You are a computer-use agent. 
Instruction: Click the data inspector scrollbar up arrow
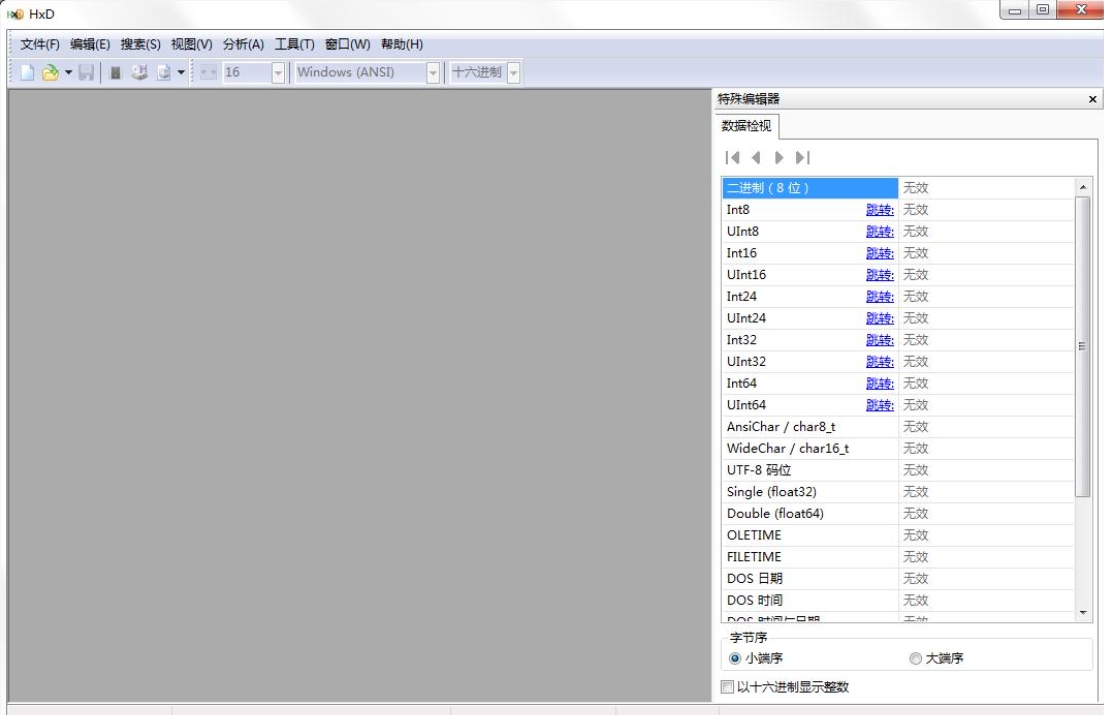tap(1083, 186)
